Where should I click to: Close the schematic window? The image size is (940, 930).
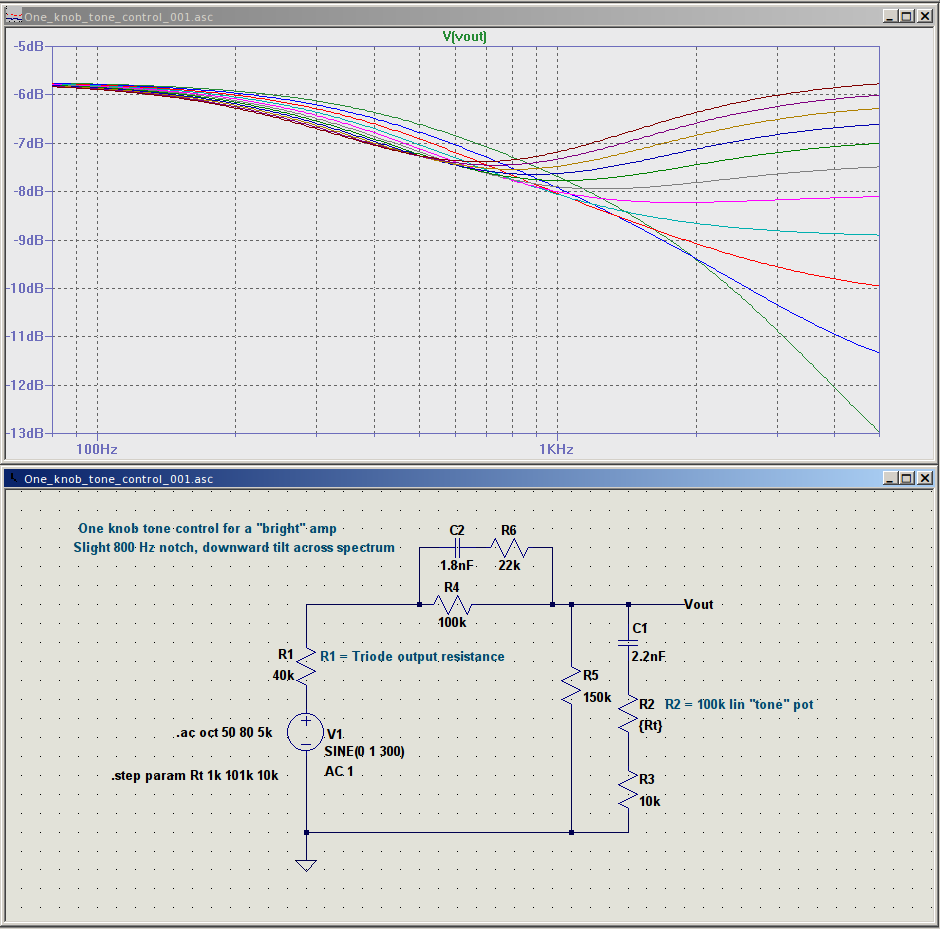925,478
